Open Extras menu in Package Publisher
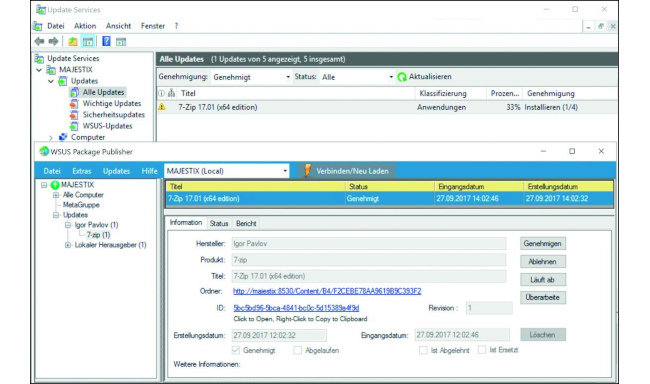 (82, 171)
